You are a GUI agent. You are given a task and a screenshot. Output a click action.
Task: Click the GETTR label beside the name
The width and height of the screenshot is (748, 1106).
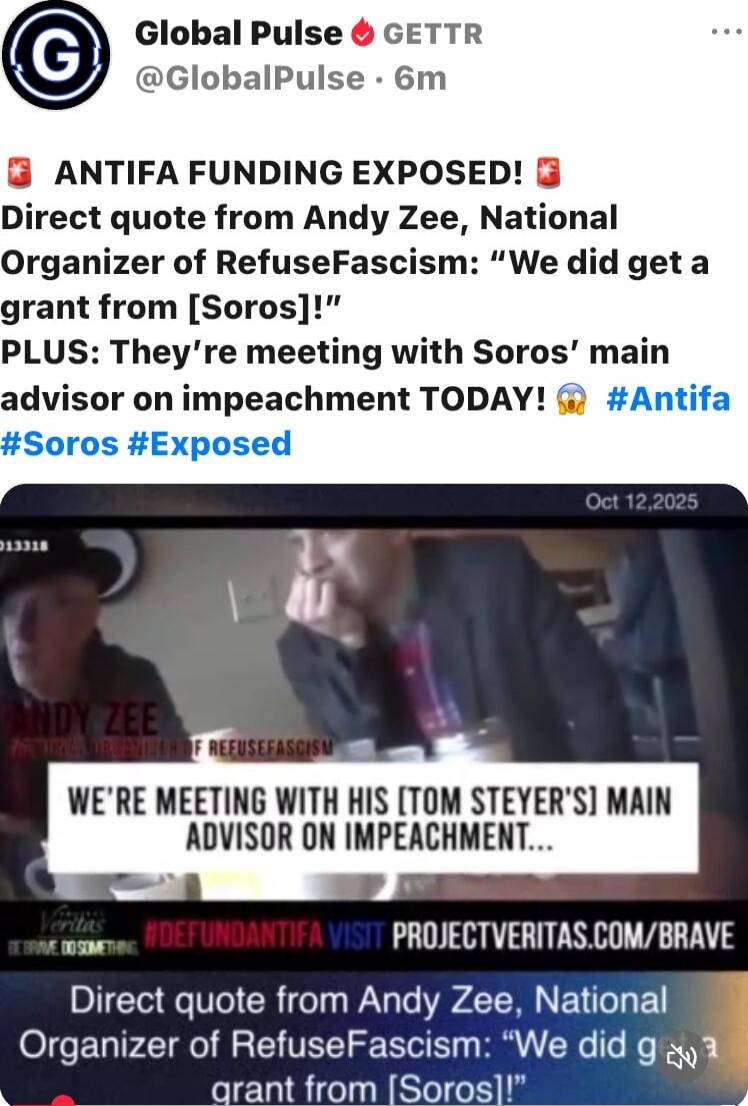click(x=433, y=33)
